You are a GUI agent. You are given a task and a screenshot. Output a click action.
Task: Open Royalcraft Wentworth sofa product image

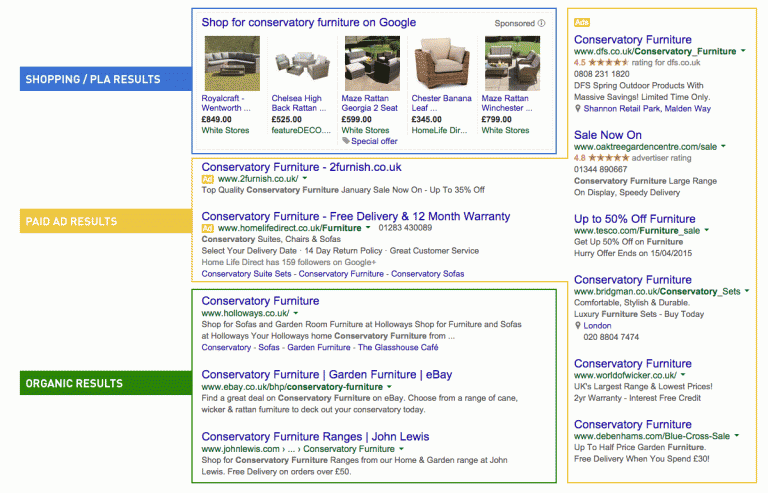232,63
